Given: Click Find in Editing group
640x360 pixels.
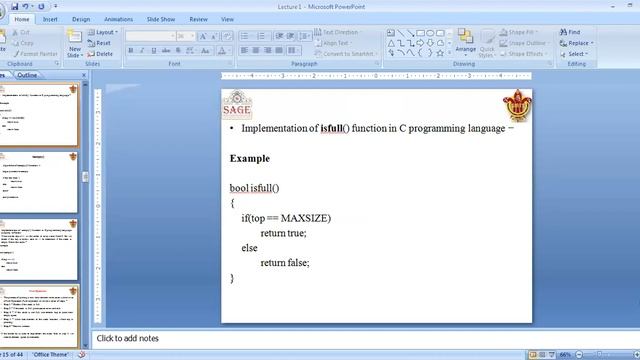Looking at the screenshot, I should [x=570, y=32].
